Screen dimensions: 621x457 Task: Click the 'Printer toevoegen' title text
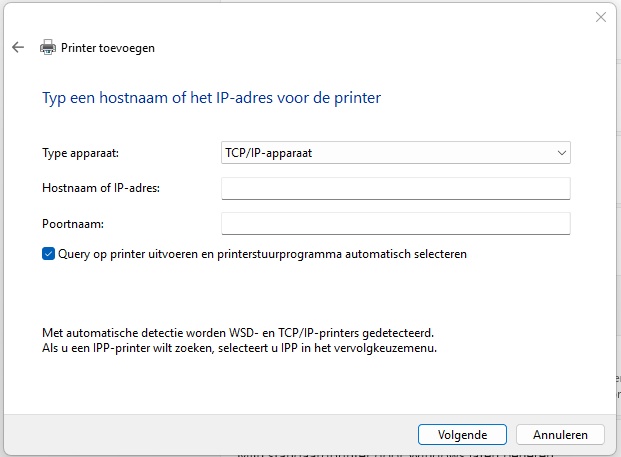(x=108, y=47)
